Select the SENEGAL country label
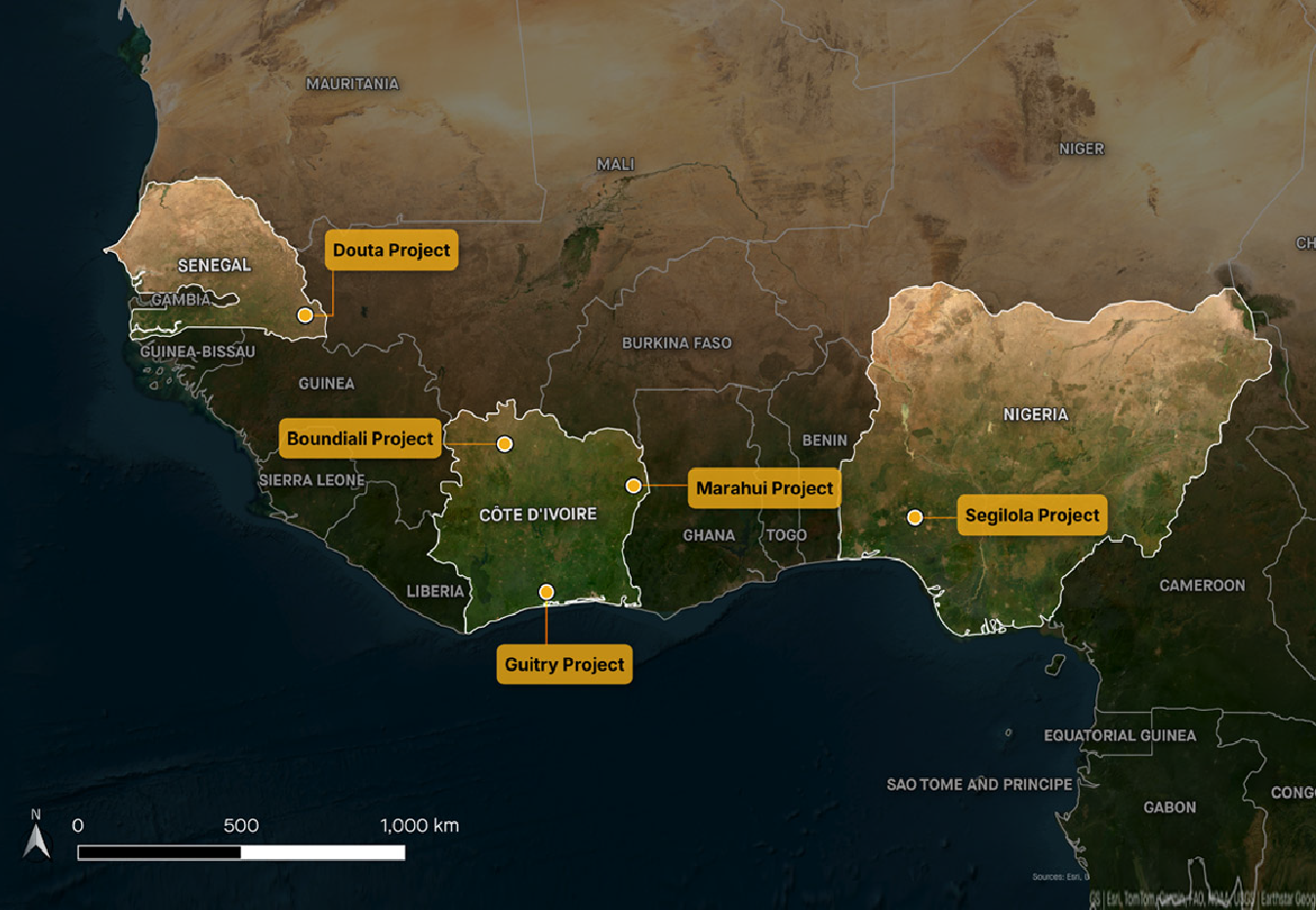 coord(216,265)
